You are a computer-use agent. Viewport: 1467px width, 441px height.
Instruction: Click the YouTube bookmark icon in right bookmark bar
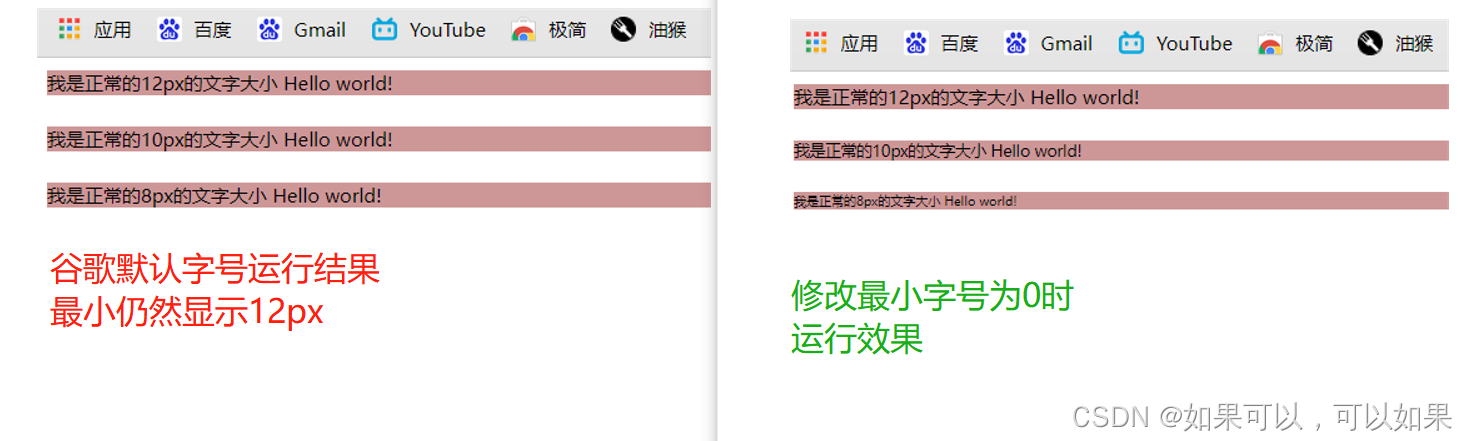1131,43
